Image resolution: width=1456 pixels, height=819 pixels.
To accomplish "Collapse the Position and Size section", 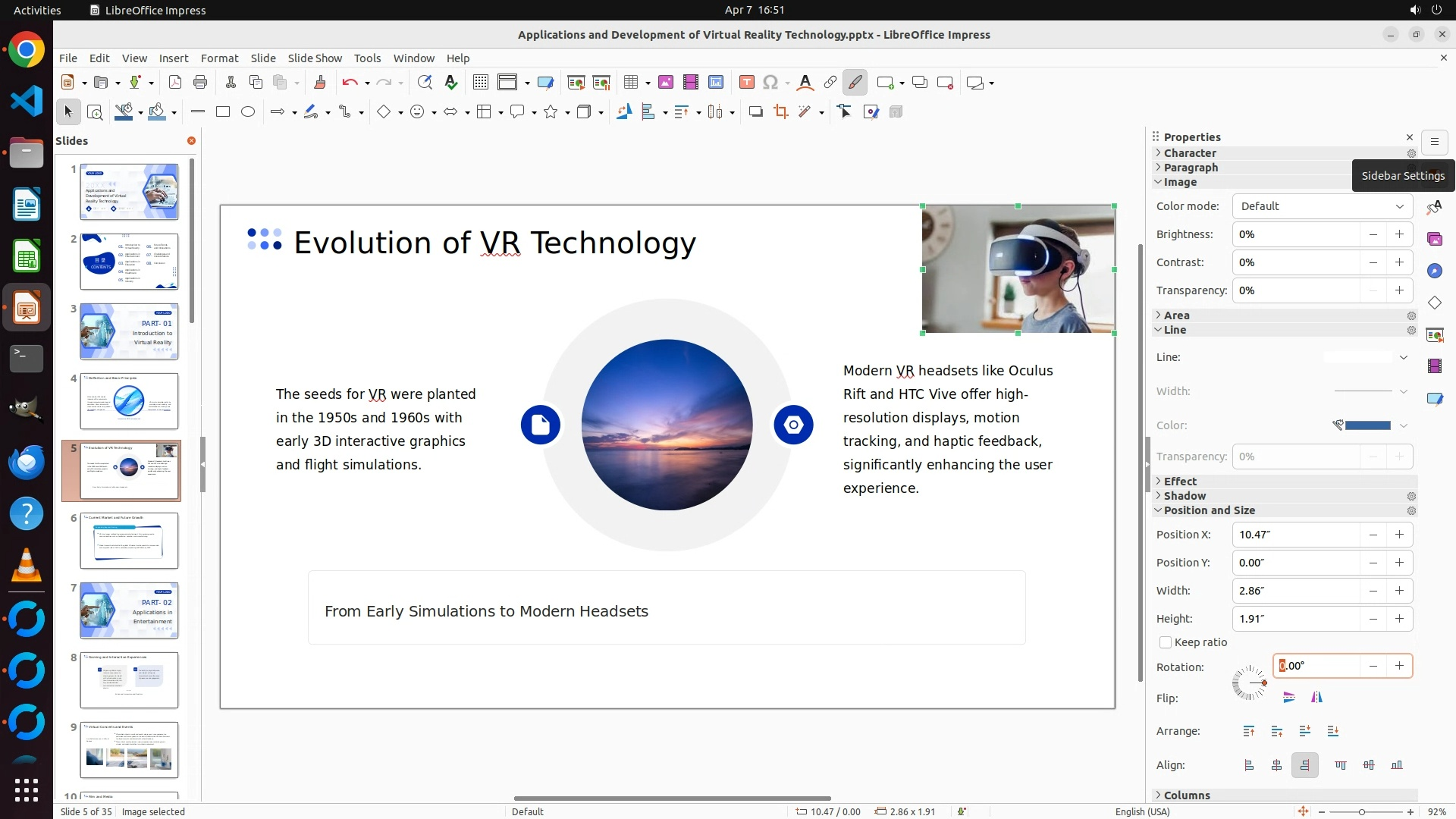I will 1209,511.
